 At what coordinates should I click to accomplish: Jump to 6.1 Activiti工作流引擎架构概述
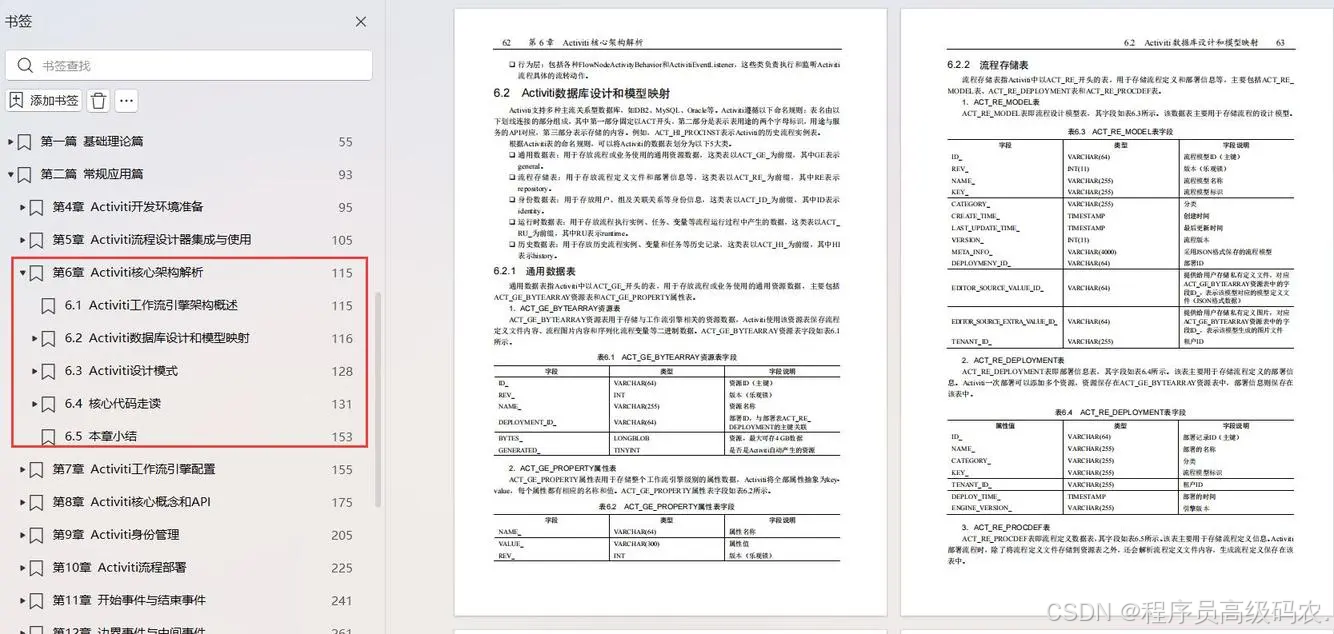click(x=151, y=305)
